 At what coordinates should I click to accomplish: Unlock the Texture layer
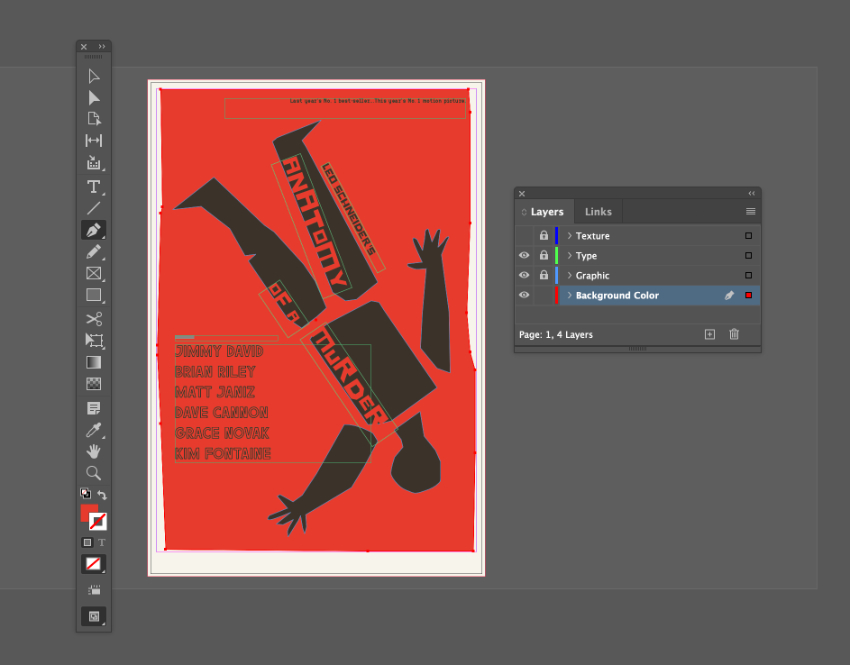point(544,236)
